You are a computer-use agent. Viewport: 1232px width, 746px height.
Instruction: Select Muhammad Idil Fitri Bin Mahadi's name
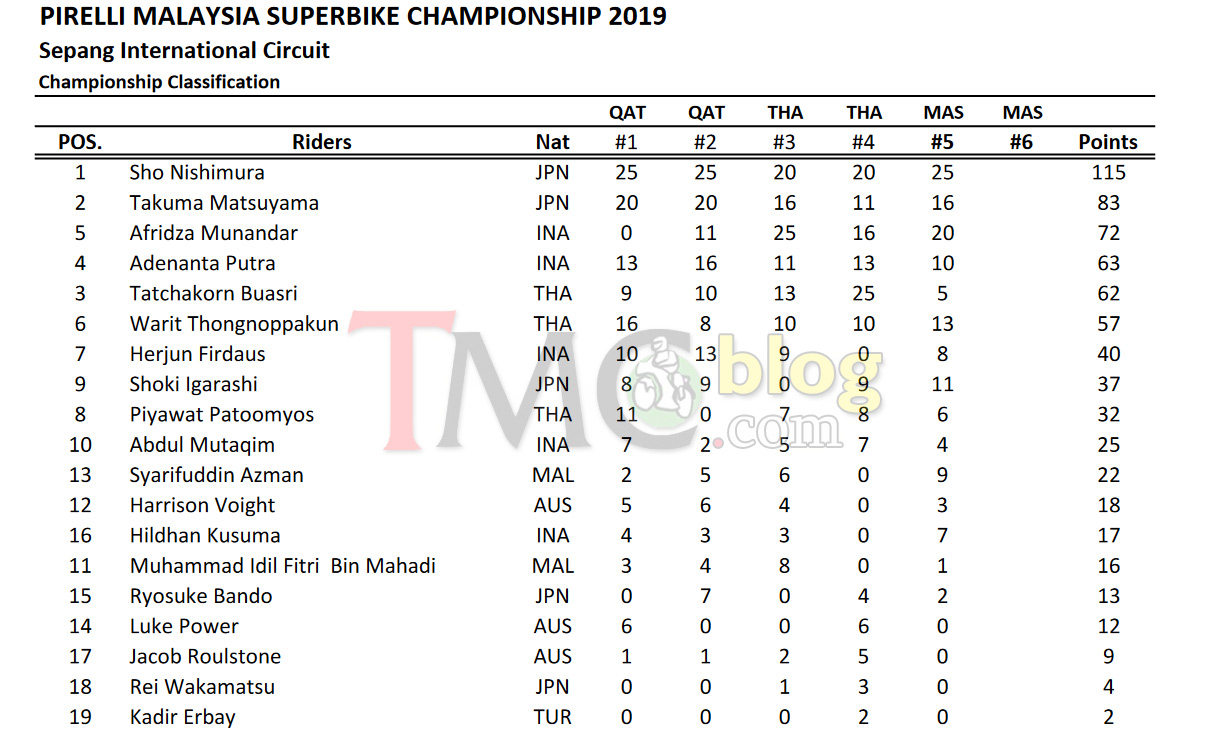click(x=283, y=566)
